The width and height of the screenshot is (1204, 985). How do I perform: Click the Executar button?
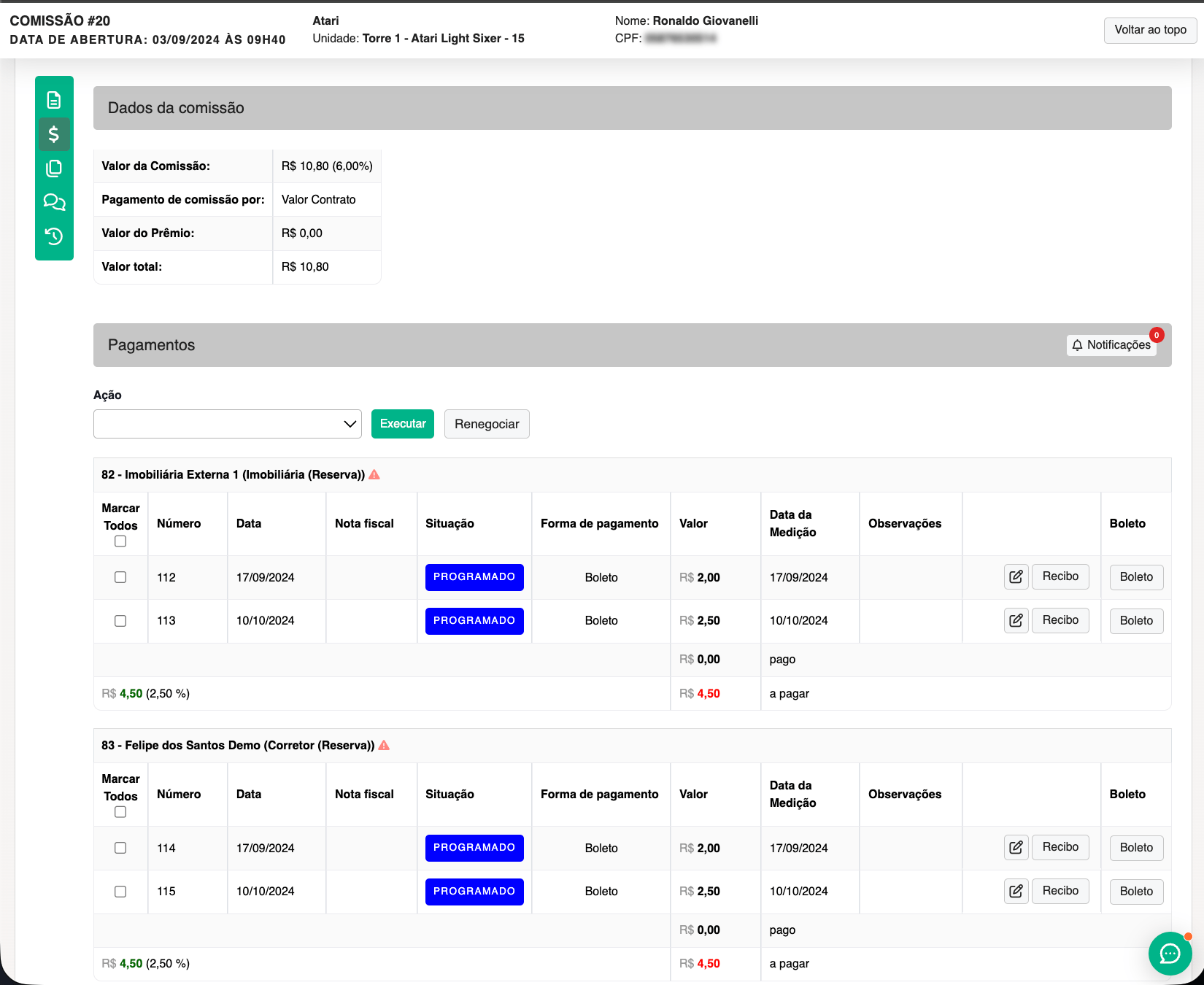point(403,424)
